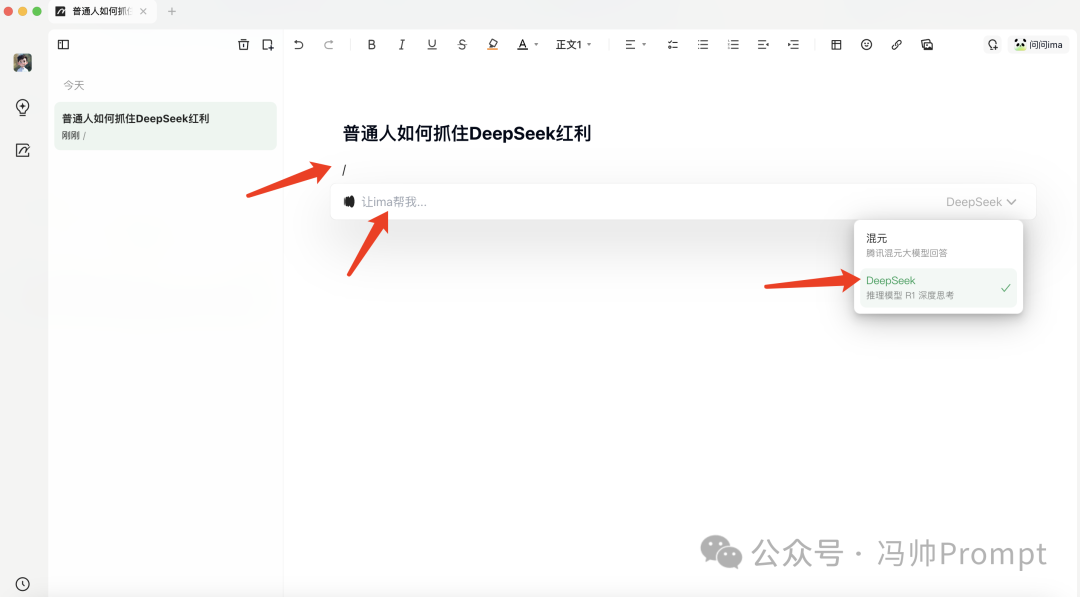
Task: Select the note 普通人如何抓住DeepSeek红利 in list
Action: point(165,126)
